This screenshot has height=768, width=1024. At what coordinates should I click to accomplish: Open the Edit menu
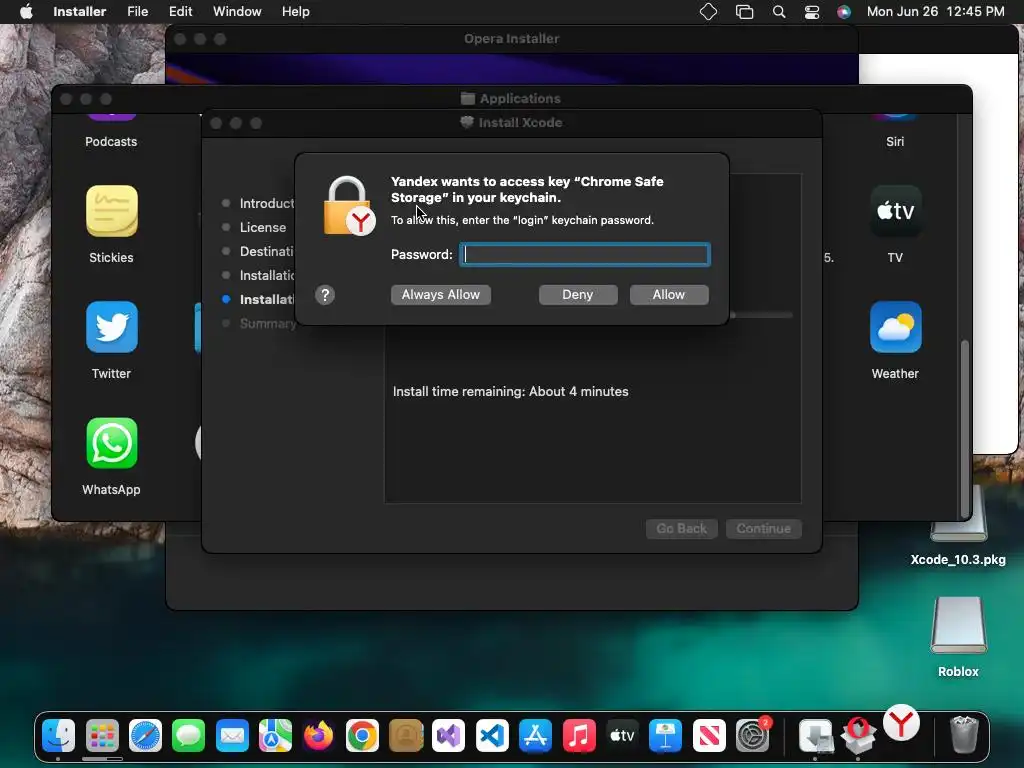(x=180, y=12)
